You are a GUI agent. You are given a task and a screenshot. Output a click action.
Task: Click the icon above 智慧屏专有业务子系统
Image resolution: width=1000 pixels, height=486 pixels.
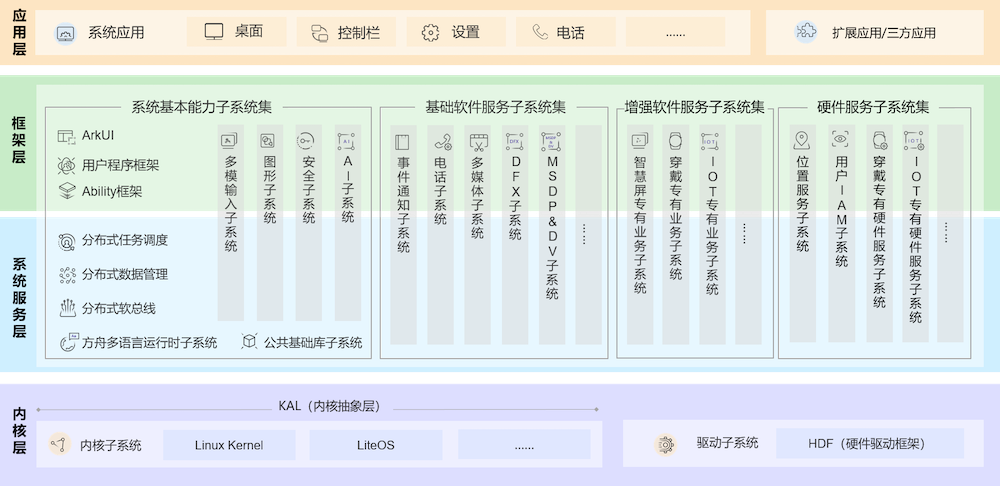(640, 140)
